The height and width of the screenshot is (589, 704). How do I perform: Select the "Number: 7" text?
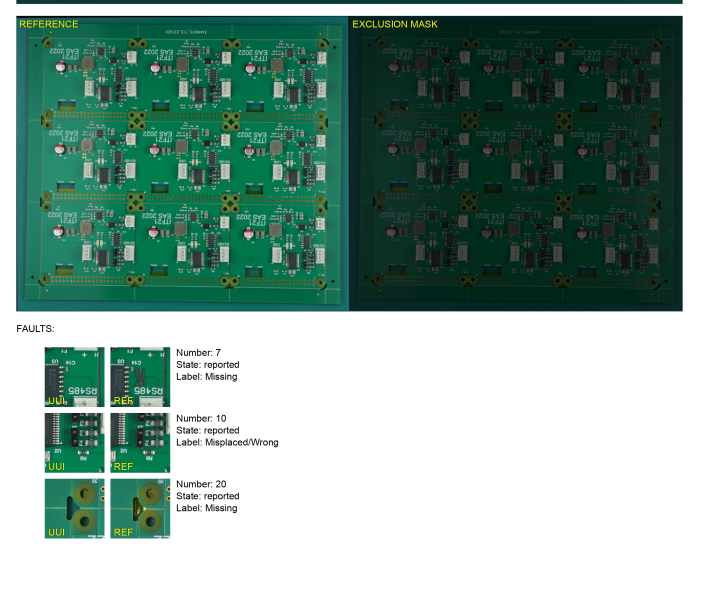196,353
